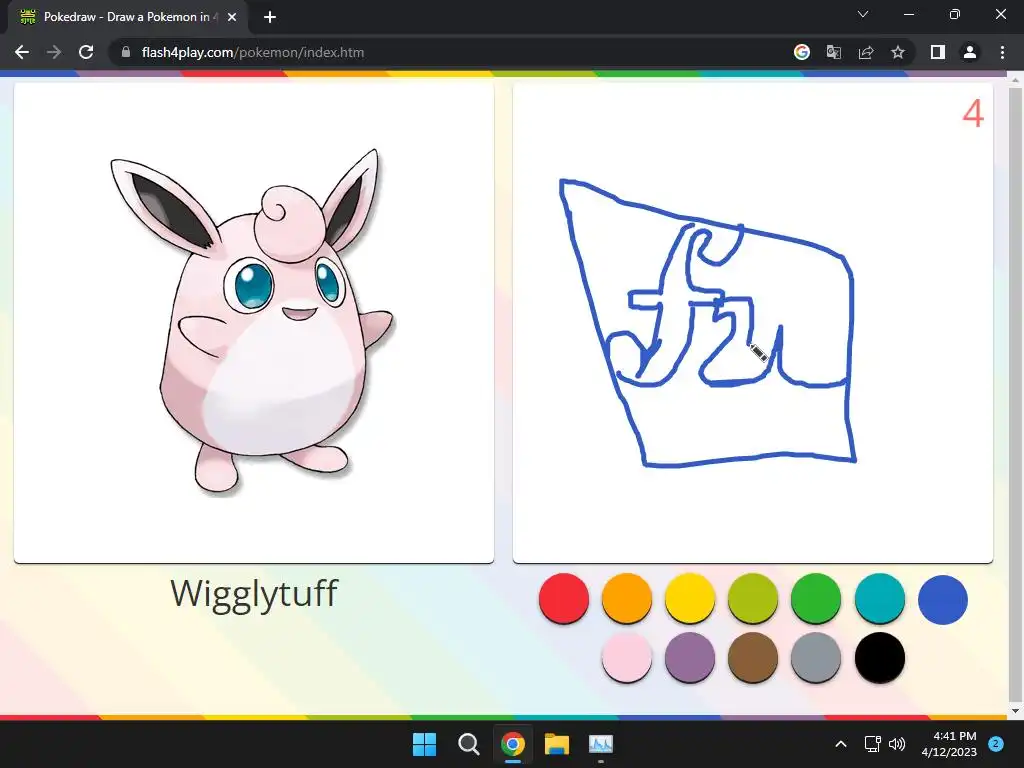Viewport: 1024px width, 768px height.
Task: Select the red color swatch
Action: [x=564, y=598]
